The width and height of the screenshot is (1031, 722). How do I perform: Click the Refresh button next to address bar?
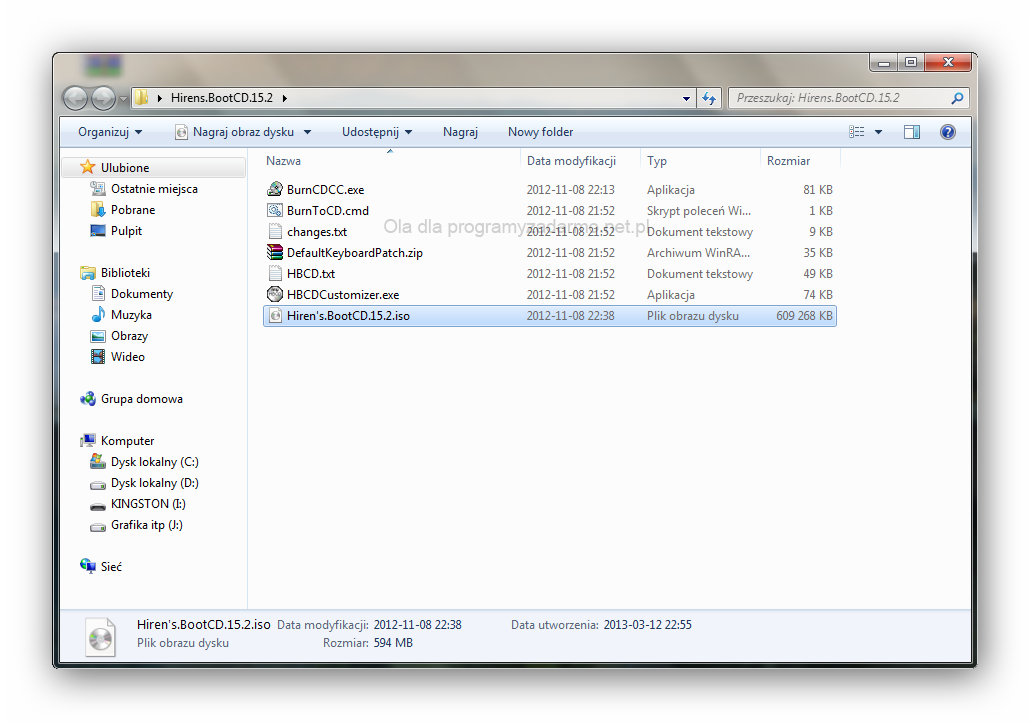click(708, 99)
